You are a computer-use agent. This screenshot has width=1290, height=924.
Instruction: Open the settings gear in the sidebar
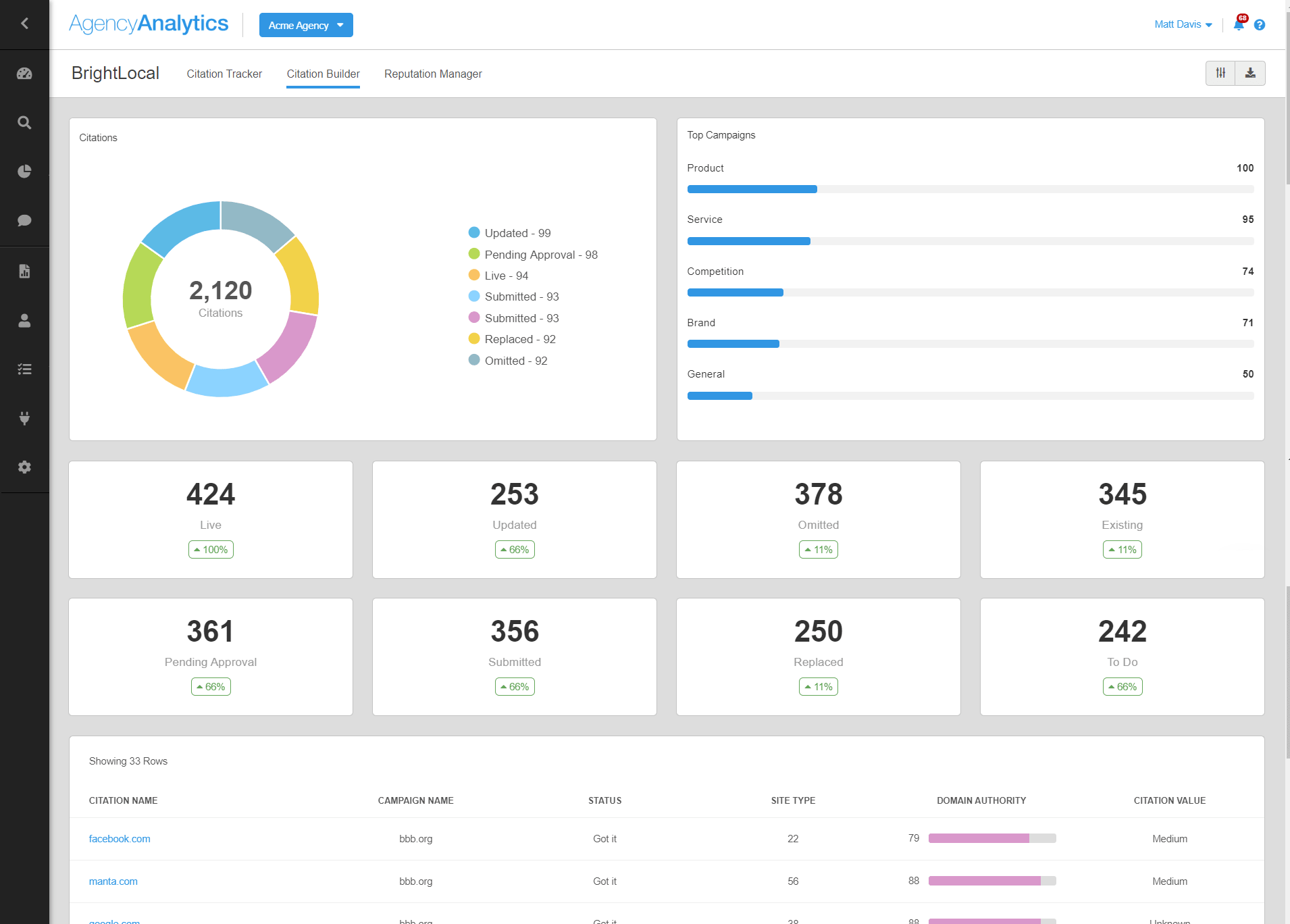click(24, 467)
